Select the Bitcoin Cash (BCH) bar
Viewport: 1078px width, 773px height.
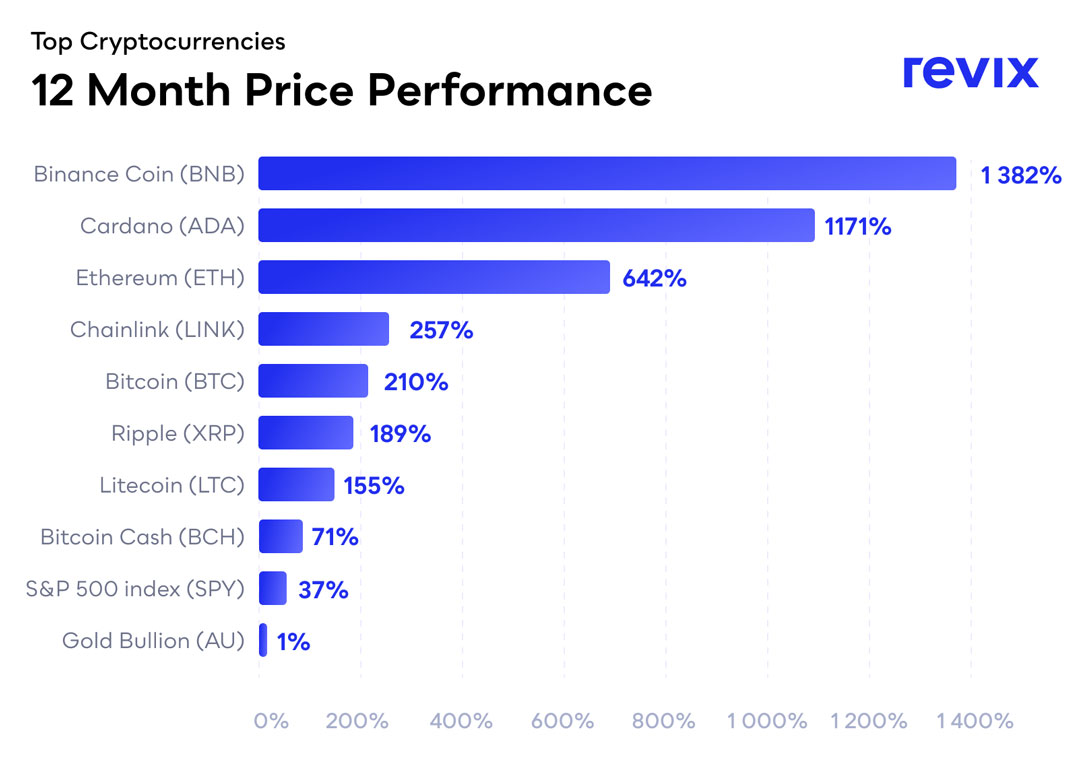280,537
